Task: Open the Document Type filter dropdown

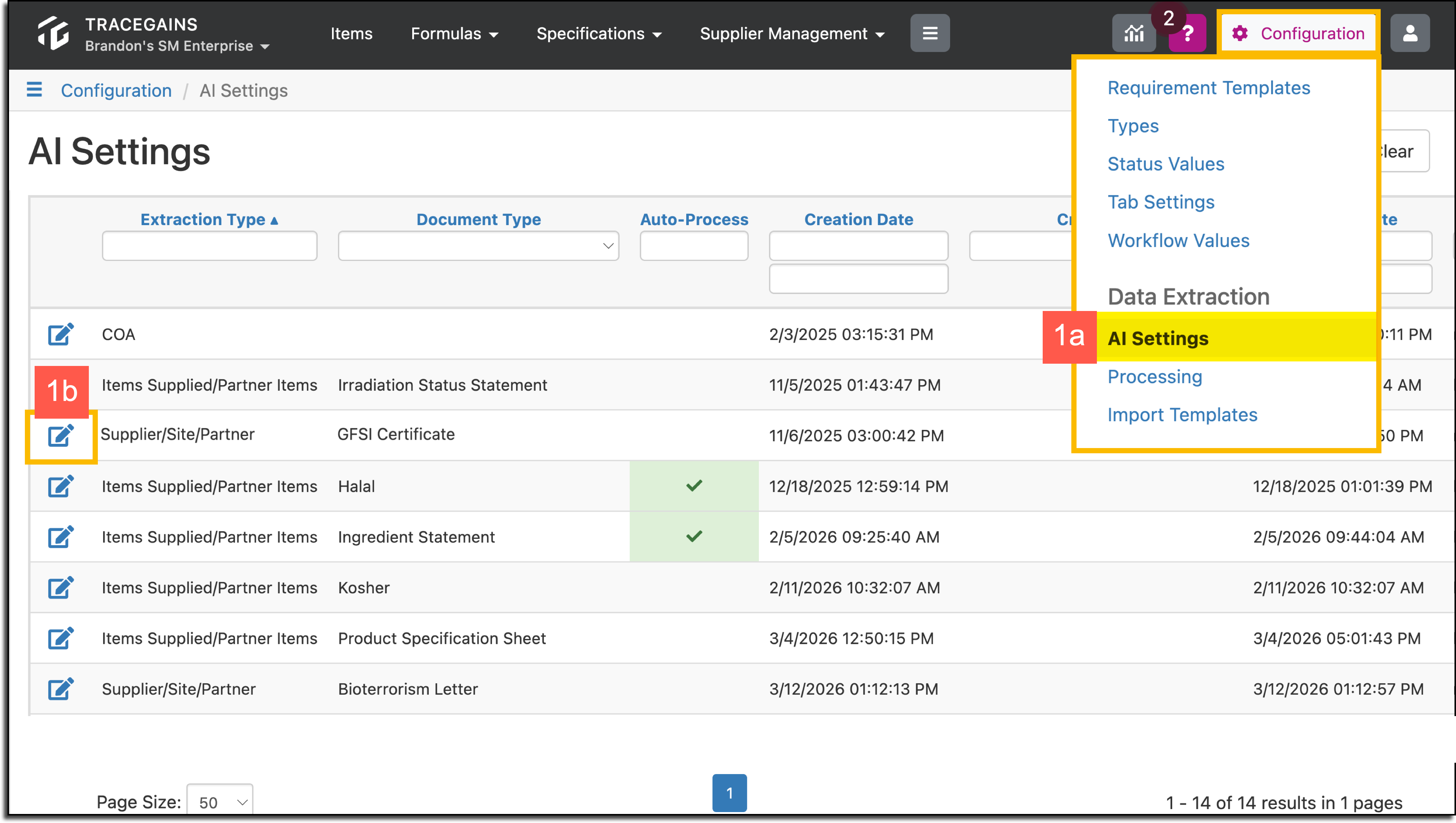Action: [478, 245]
